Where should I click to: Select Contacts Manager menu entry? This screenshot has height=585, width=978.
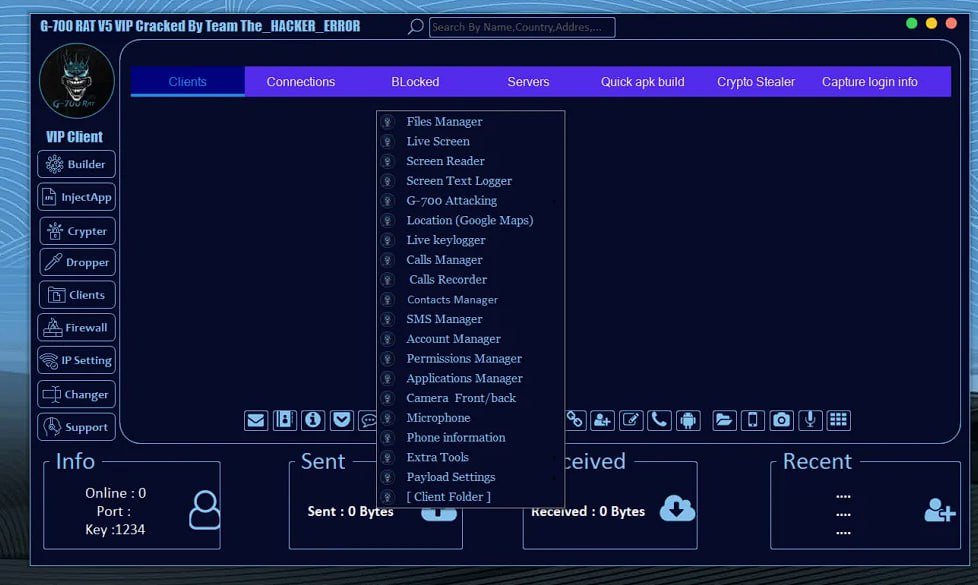pos(471,299)
